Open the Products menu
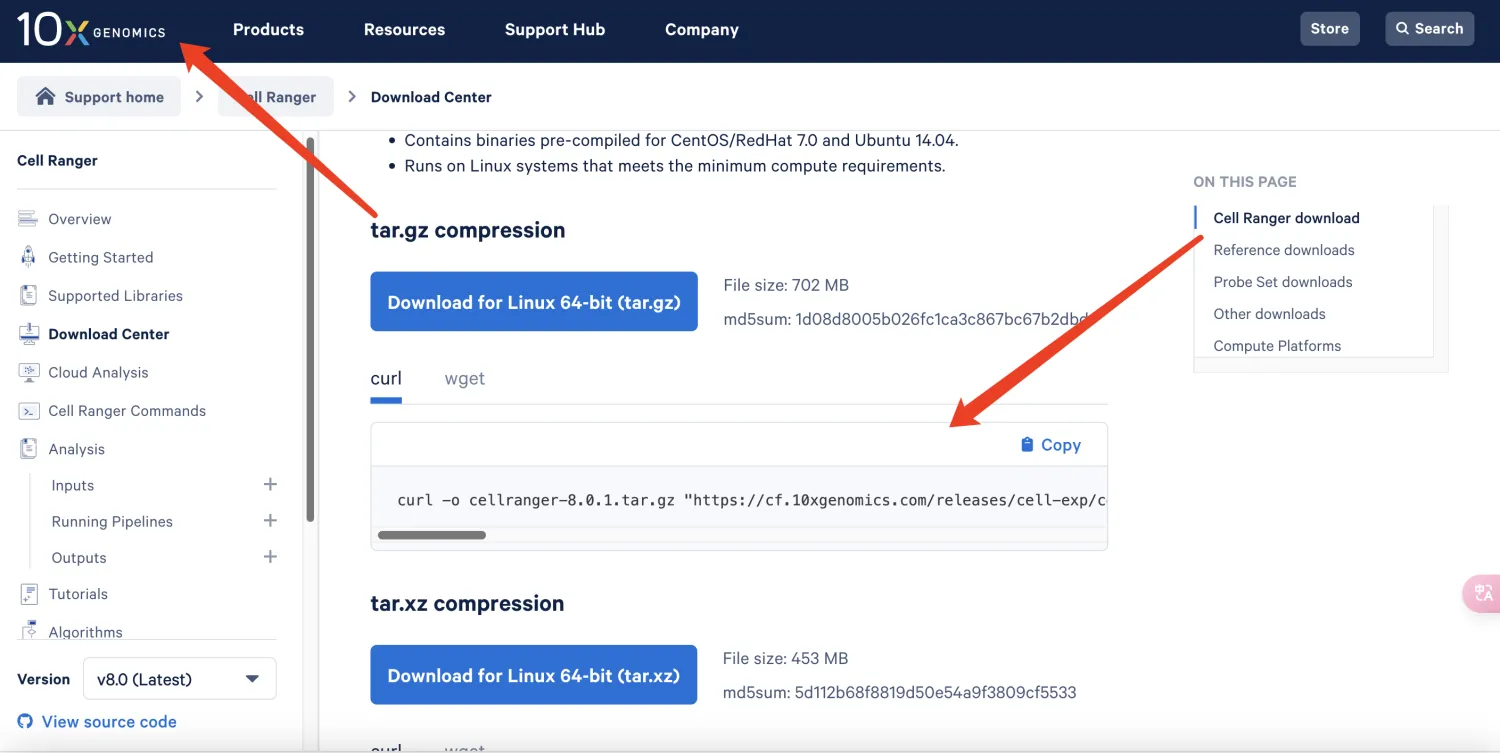This screenshot has width=1500, height=753. pos(268,29)
